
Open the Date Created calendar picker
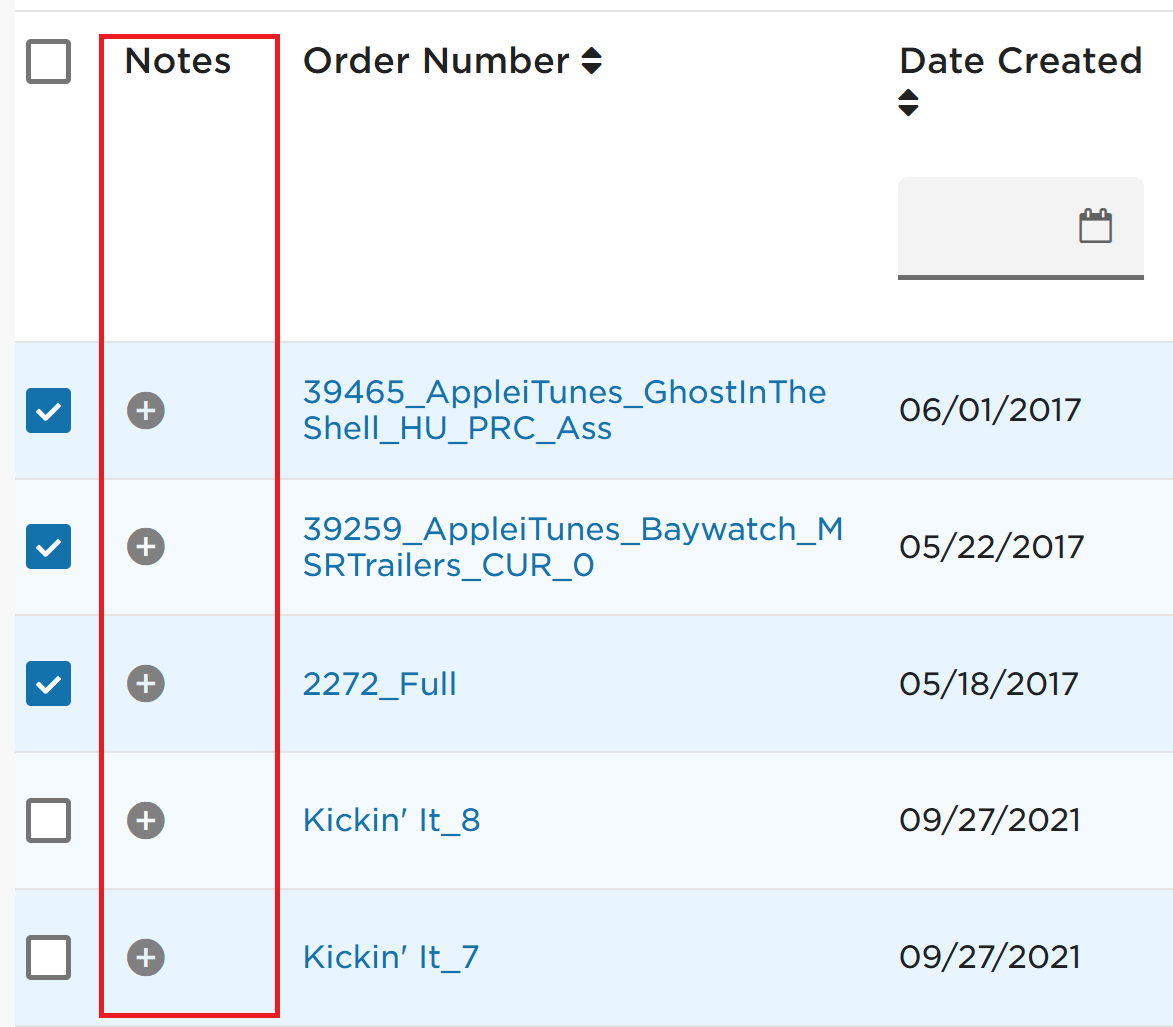point(1095,226)
